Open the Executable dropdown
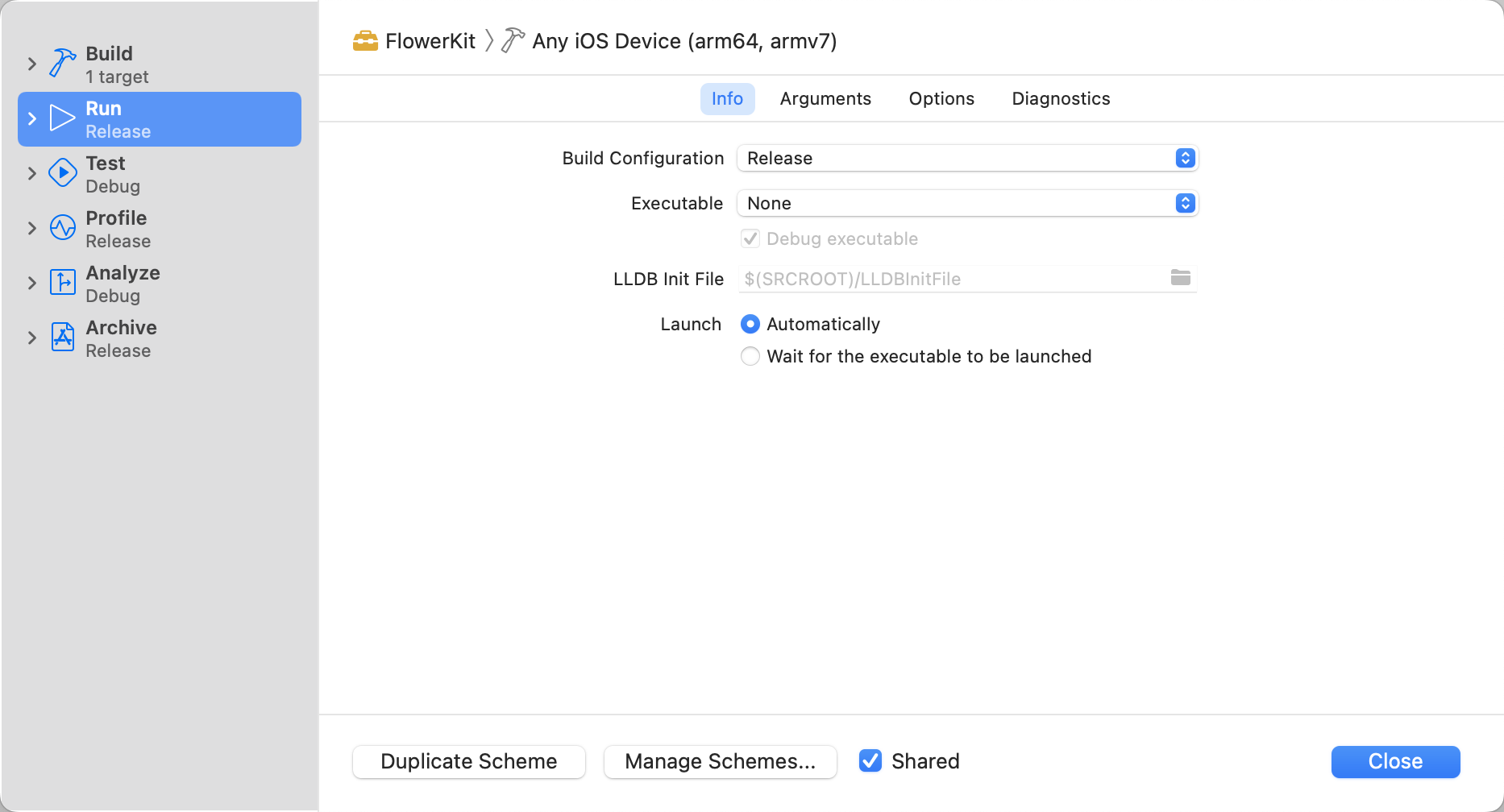This screenshot has height=812, width=1504. 967,203
